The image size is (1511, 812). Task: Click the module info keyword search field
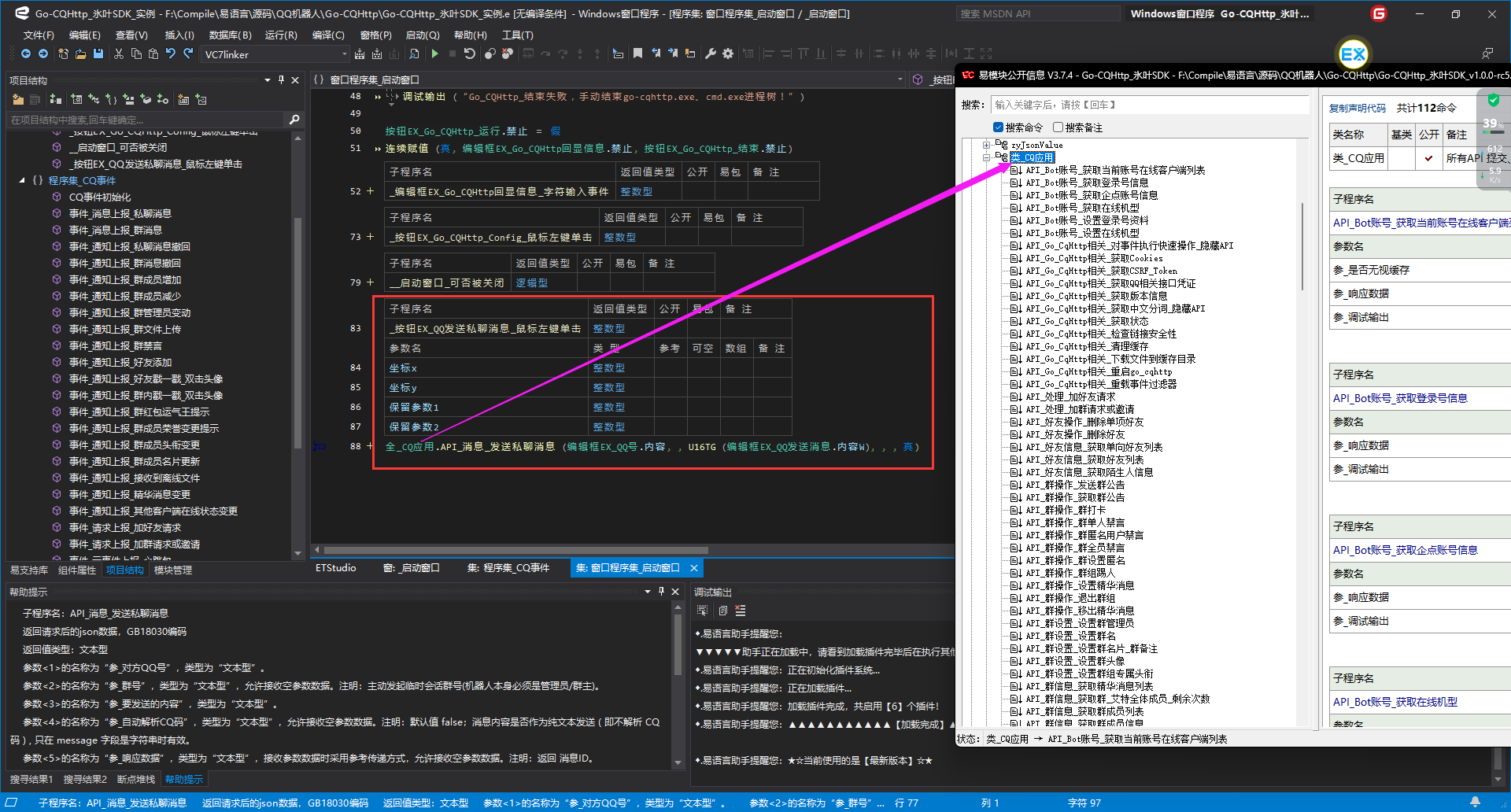point(1150,105)
